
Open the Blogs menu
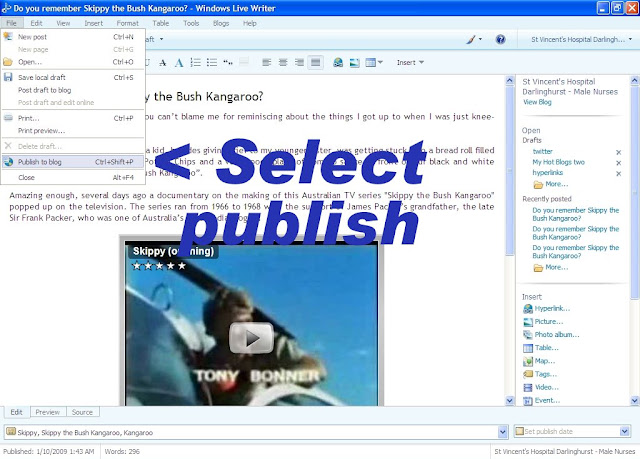pyautogui.click(x=221, y=23)
